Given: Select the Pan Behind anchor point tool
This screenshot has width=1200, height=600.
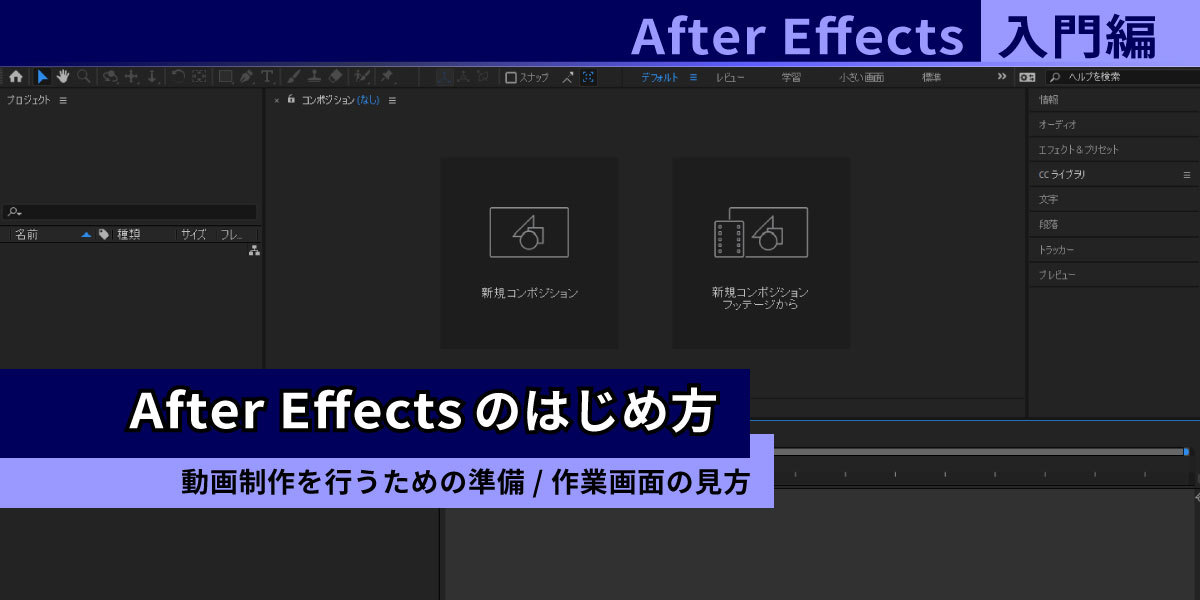Looking at the screenshot, I should [x=199, y=76].
